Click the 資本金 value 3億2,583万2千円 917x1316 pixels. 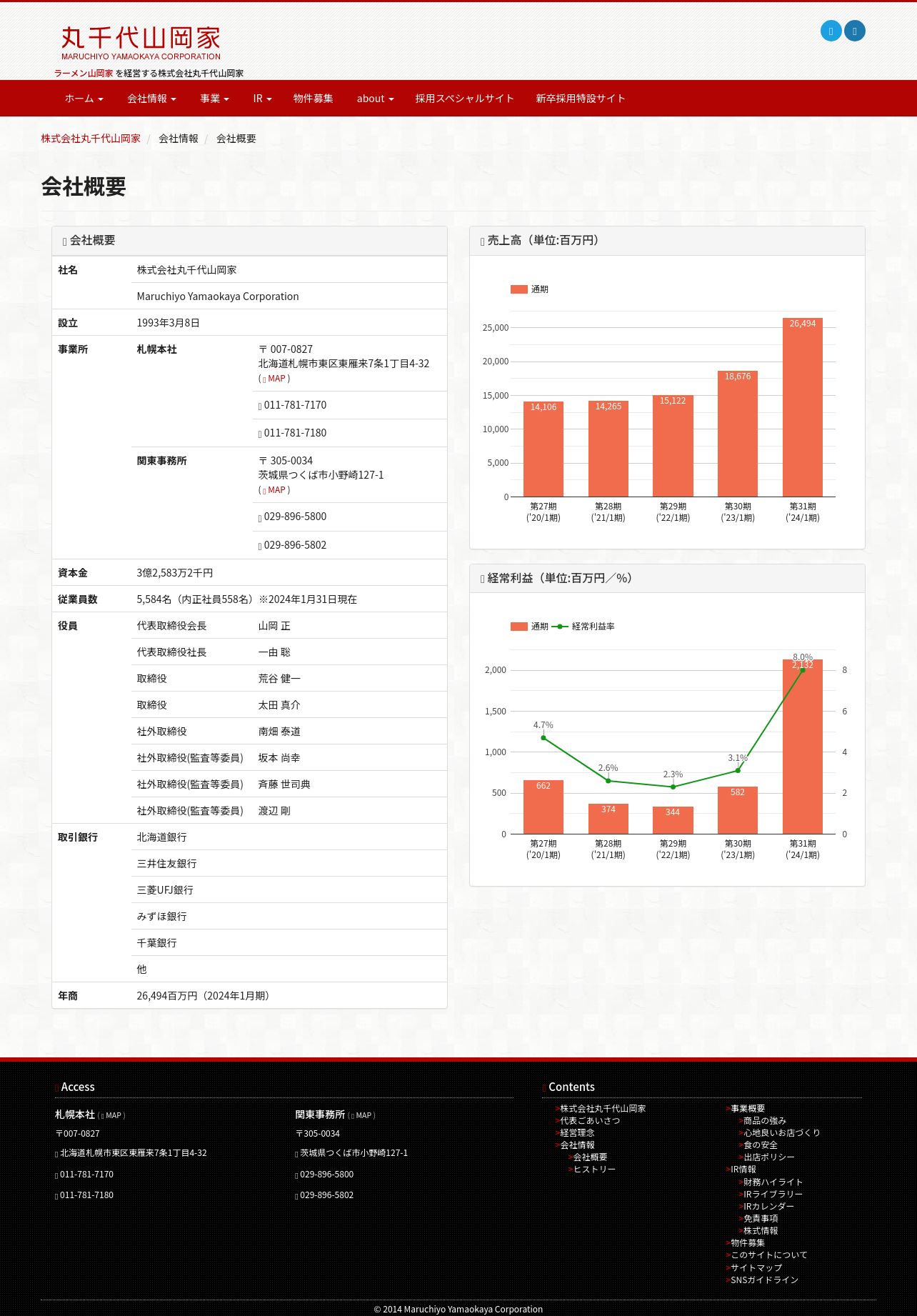(175, 573)
